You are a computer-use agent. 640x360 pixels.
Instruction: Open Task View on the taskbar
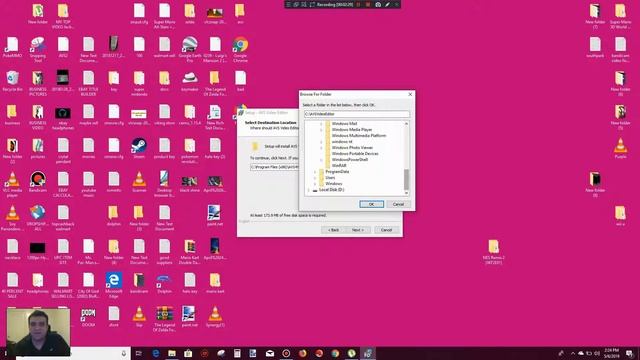139,353
